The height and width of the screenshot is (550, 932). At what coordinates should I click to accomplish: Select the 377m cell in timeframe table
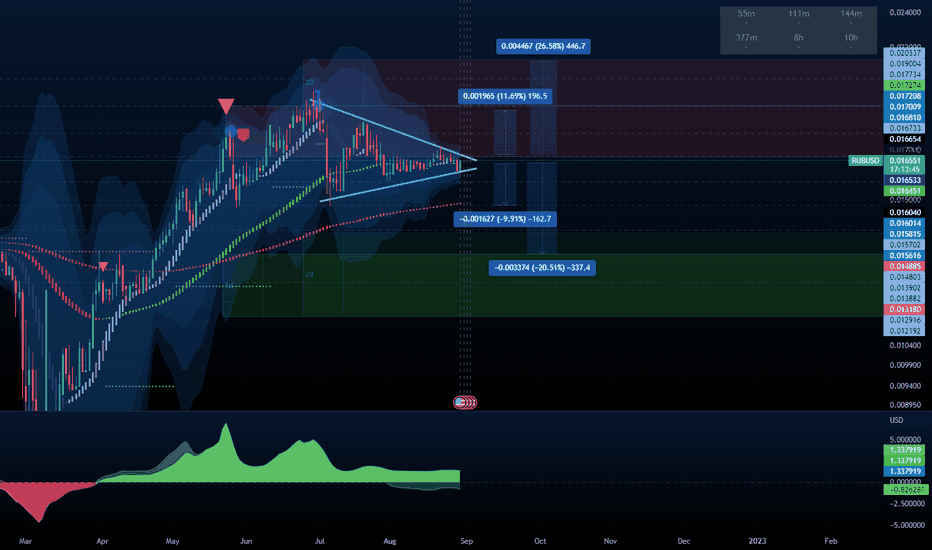tap(746, 37)
